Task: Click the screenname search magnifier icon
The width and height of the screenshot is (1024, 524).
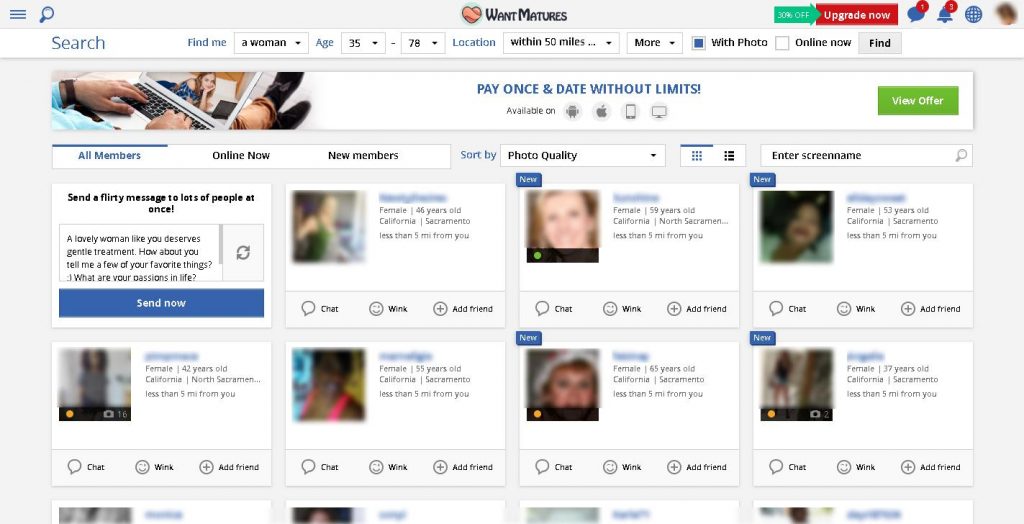Action: click(x=961, y=156)
